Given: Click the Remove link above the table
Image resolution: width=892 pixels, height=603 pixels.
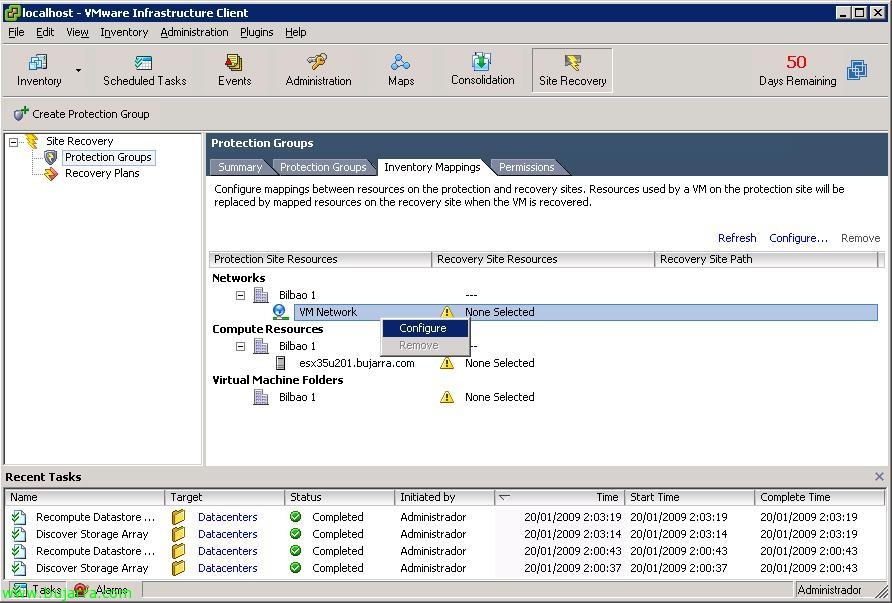Looking at the screenshot, I should (x=860, y=238).
